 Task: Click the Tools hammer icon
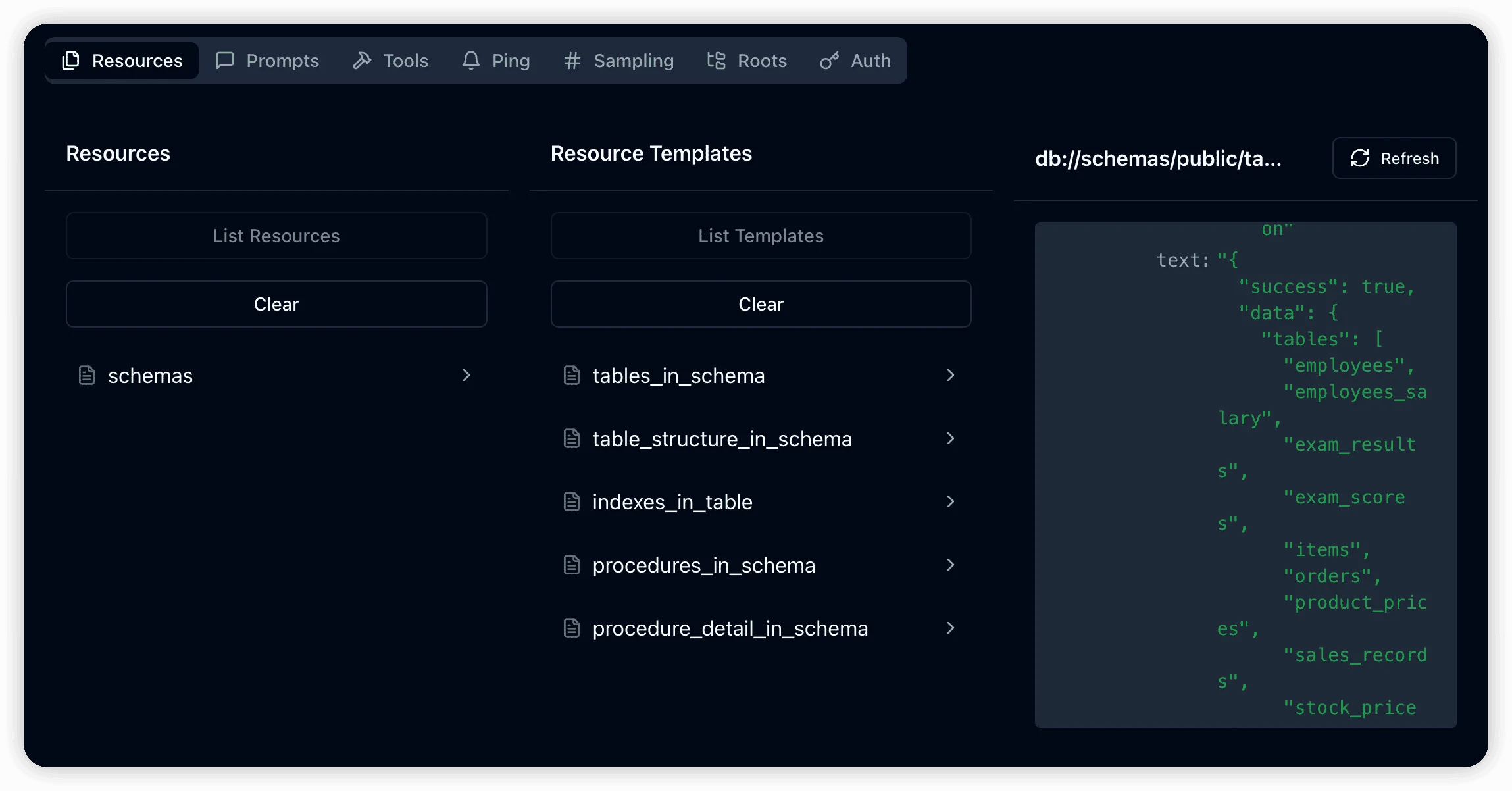(362, 61)
